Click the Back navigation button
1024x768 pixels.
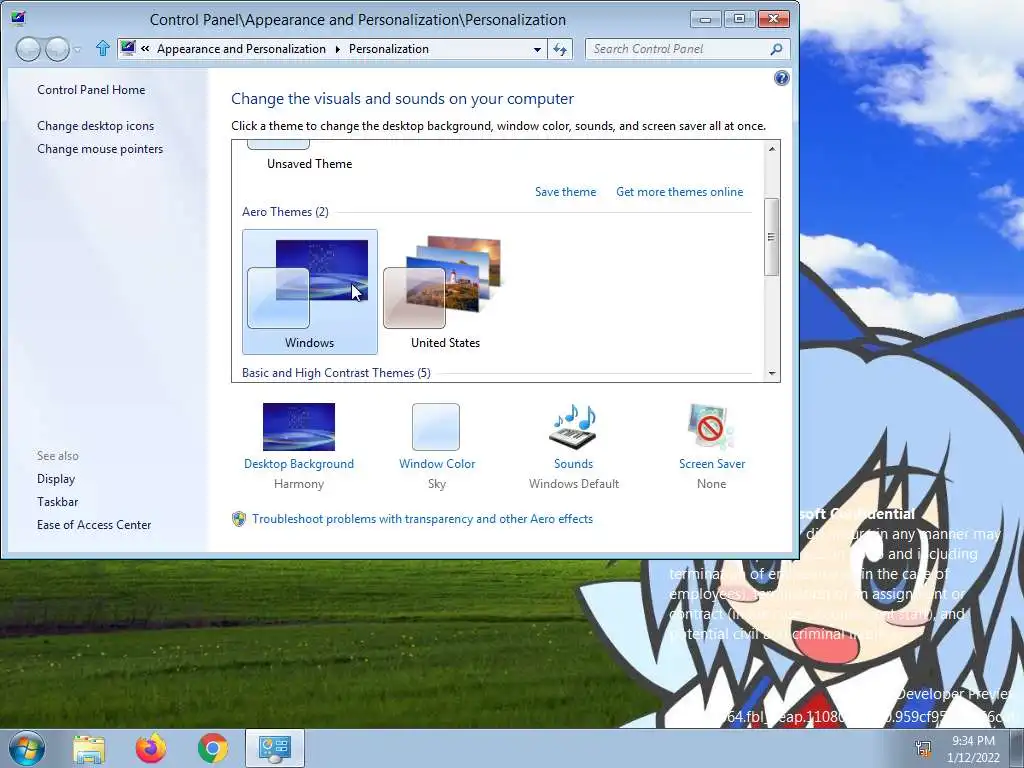[x=28, y=49]
